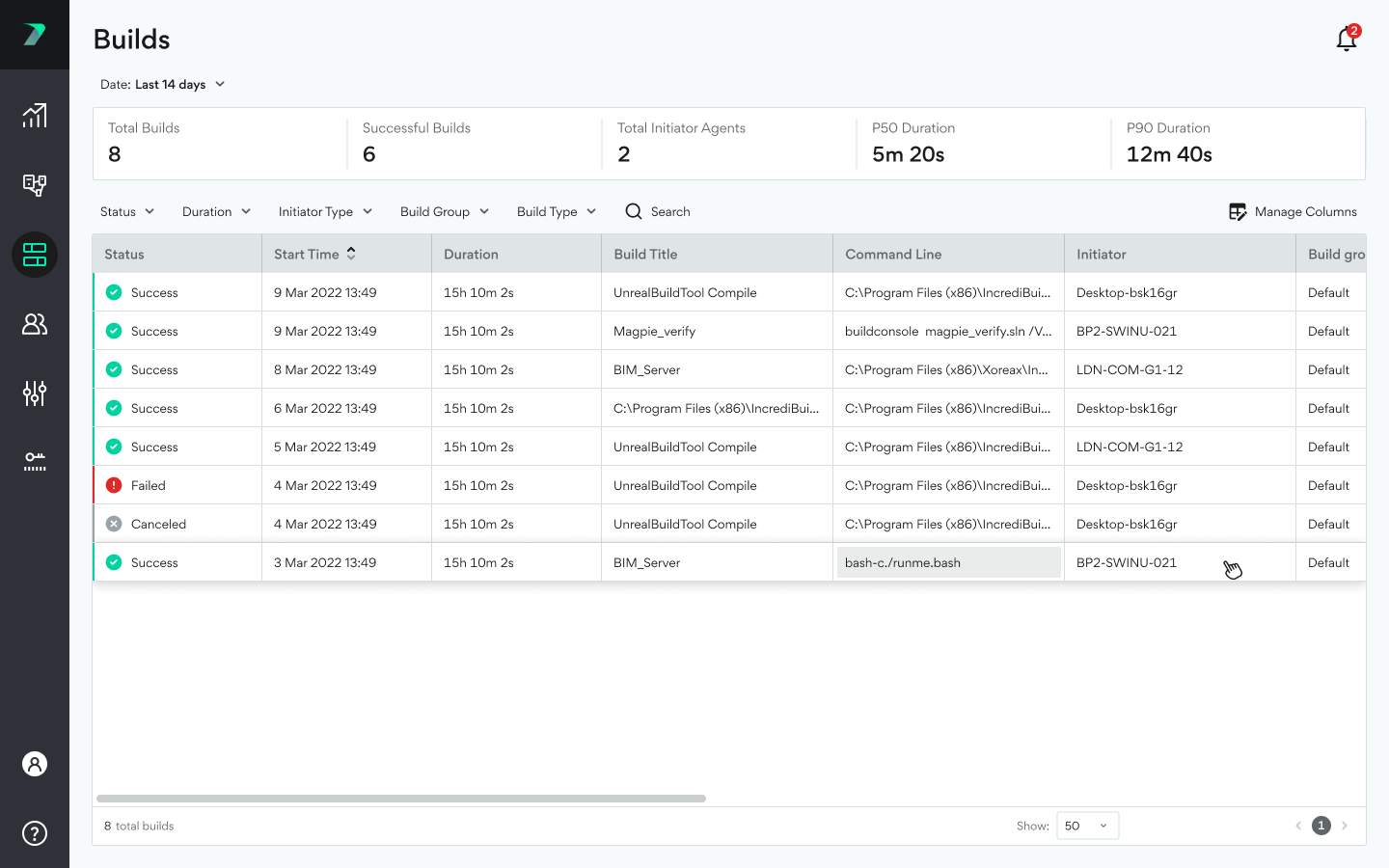This screenshot has height=868, width=1389.
Task: Open the help question mark icon
Action: click(35, 833)
